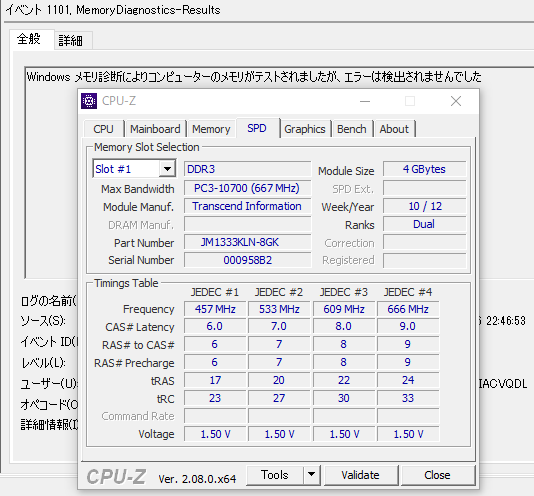Open the 詳細 tab in event viewer
Image resolution: width=534 pixels, height=496 pixels.
click(x=71, y=41)
